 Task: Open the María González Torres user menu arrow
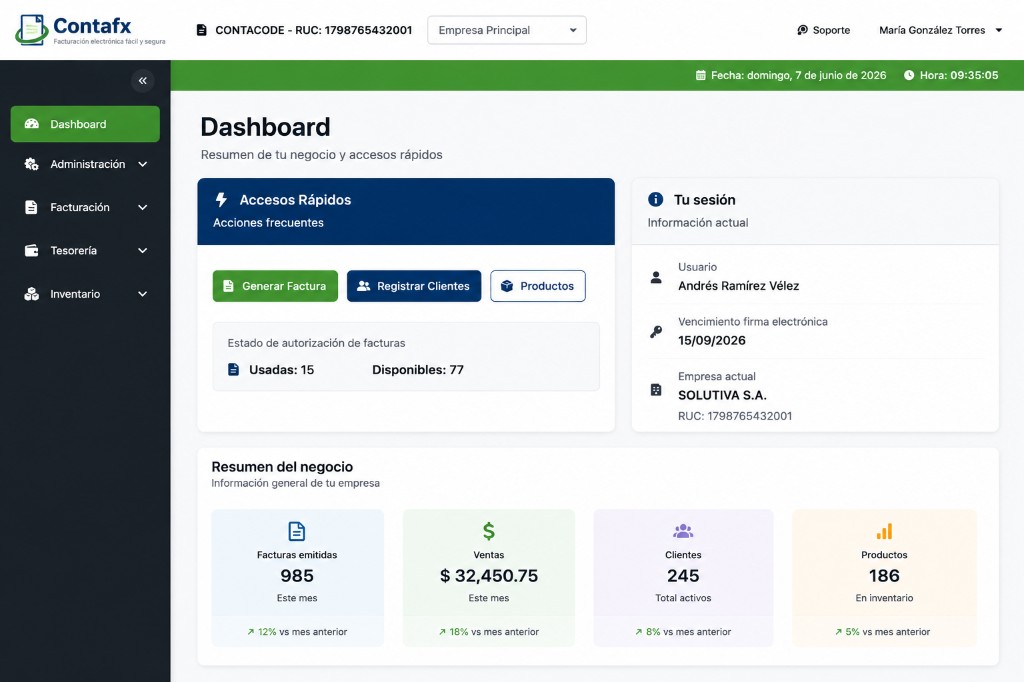click(x=999, y=30)
